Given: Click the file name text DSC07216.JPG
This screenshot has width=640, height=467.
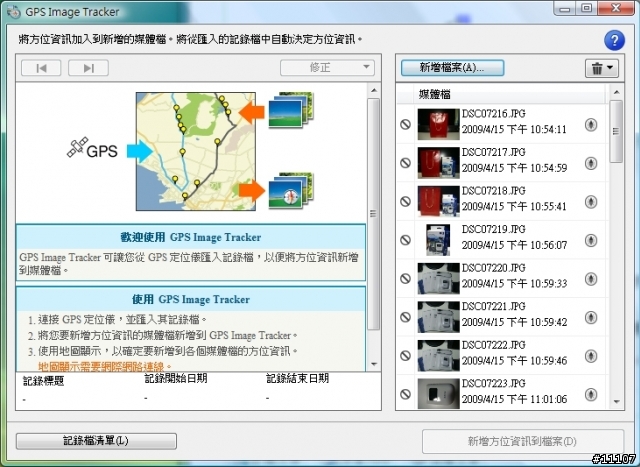Looking at the screenshot, I should [x=493, y=113].
